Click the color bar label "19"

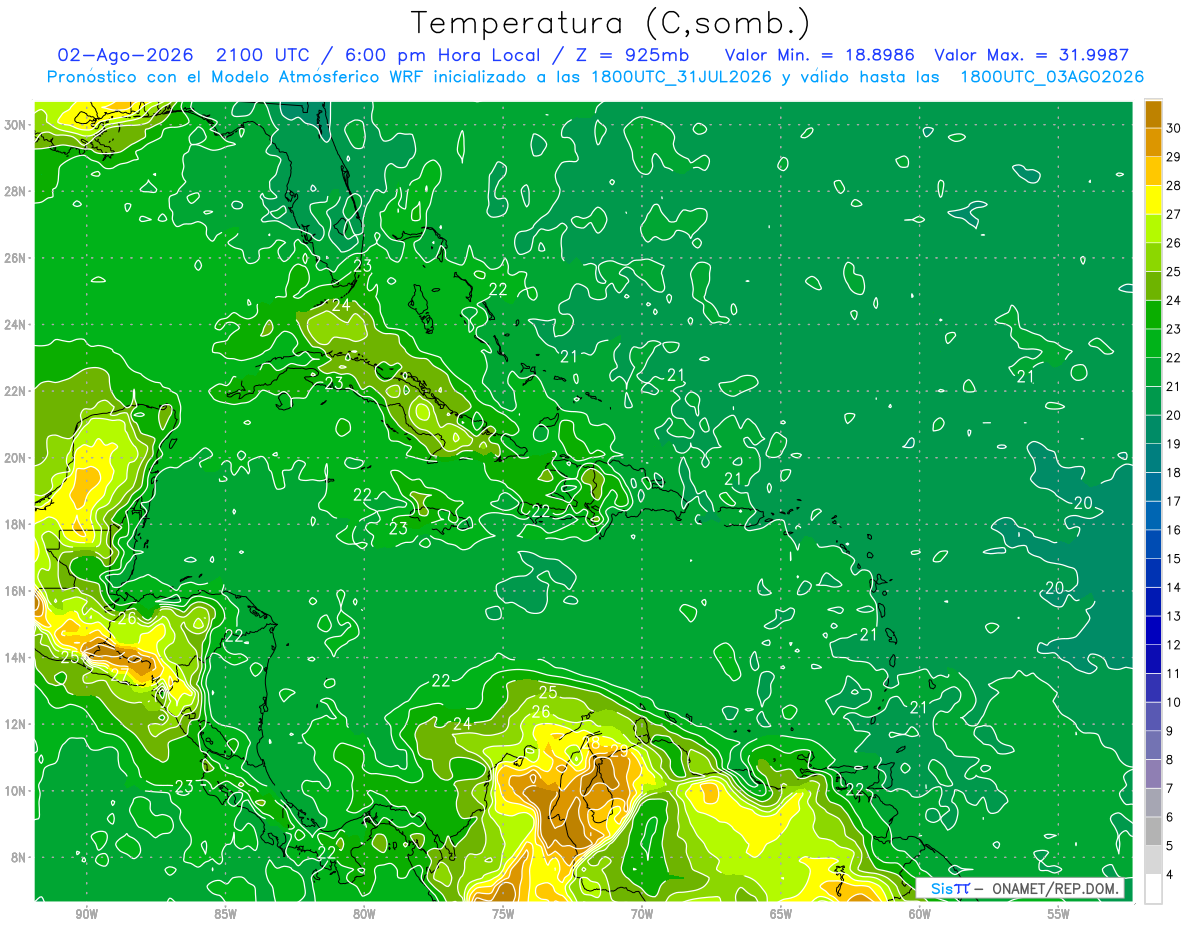point(1174,444)
